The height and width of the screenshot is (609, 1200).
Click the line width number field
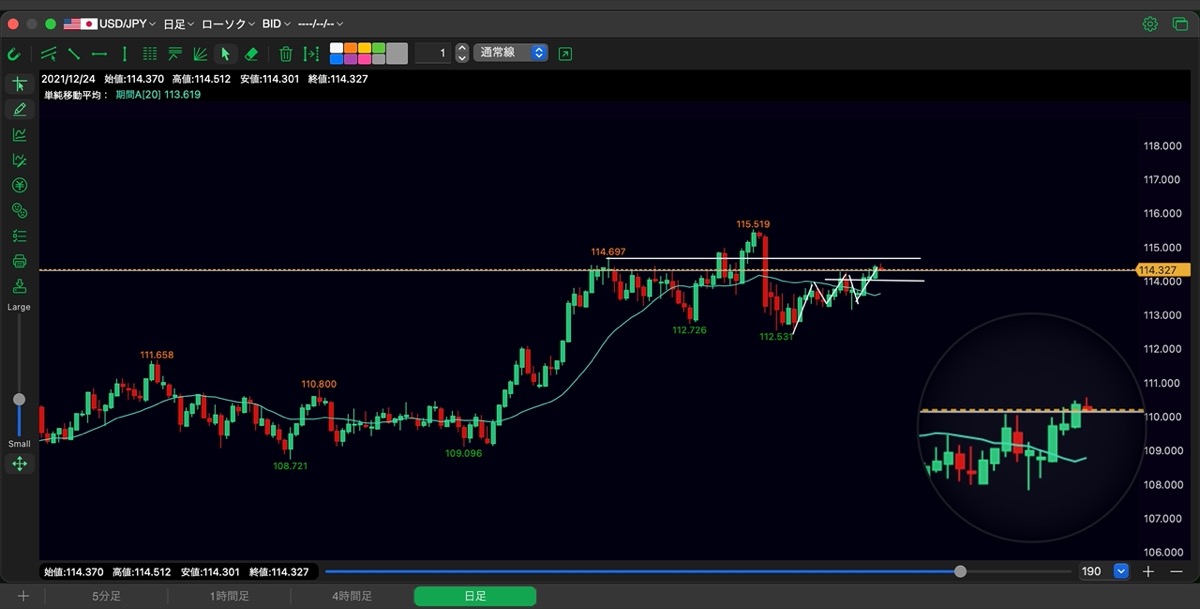[434, 53]
